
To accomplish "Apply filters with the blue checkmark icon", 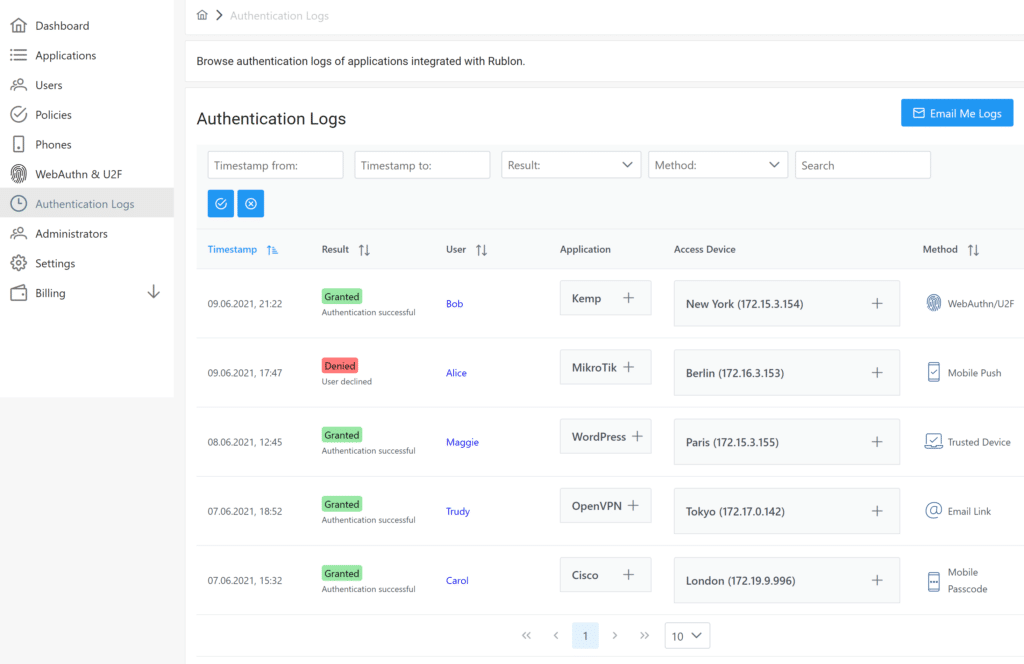I will (220, 203).
